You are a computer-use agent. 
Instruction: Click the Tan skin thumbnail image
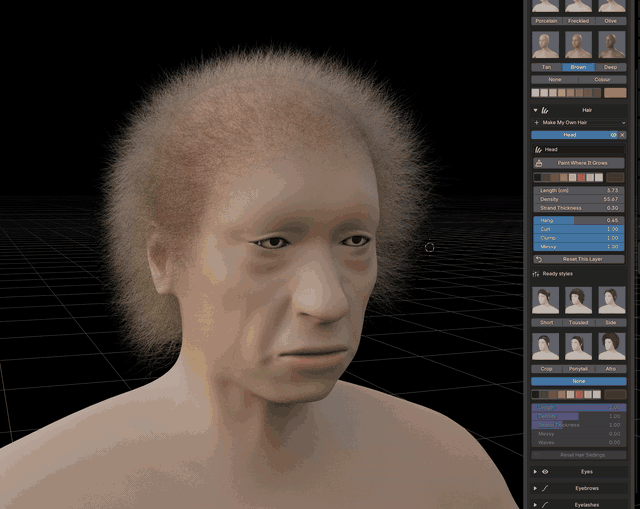point(546,45)
